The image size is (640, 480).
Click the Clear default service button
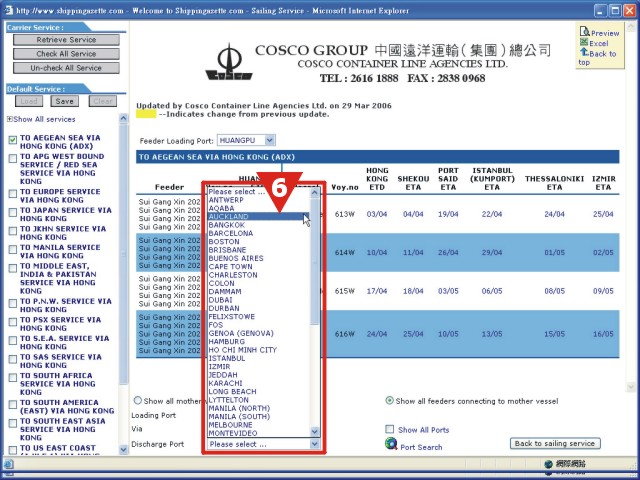click(x=103, y=101)
